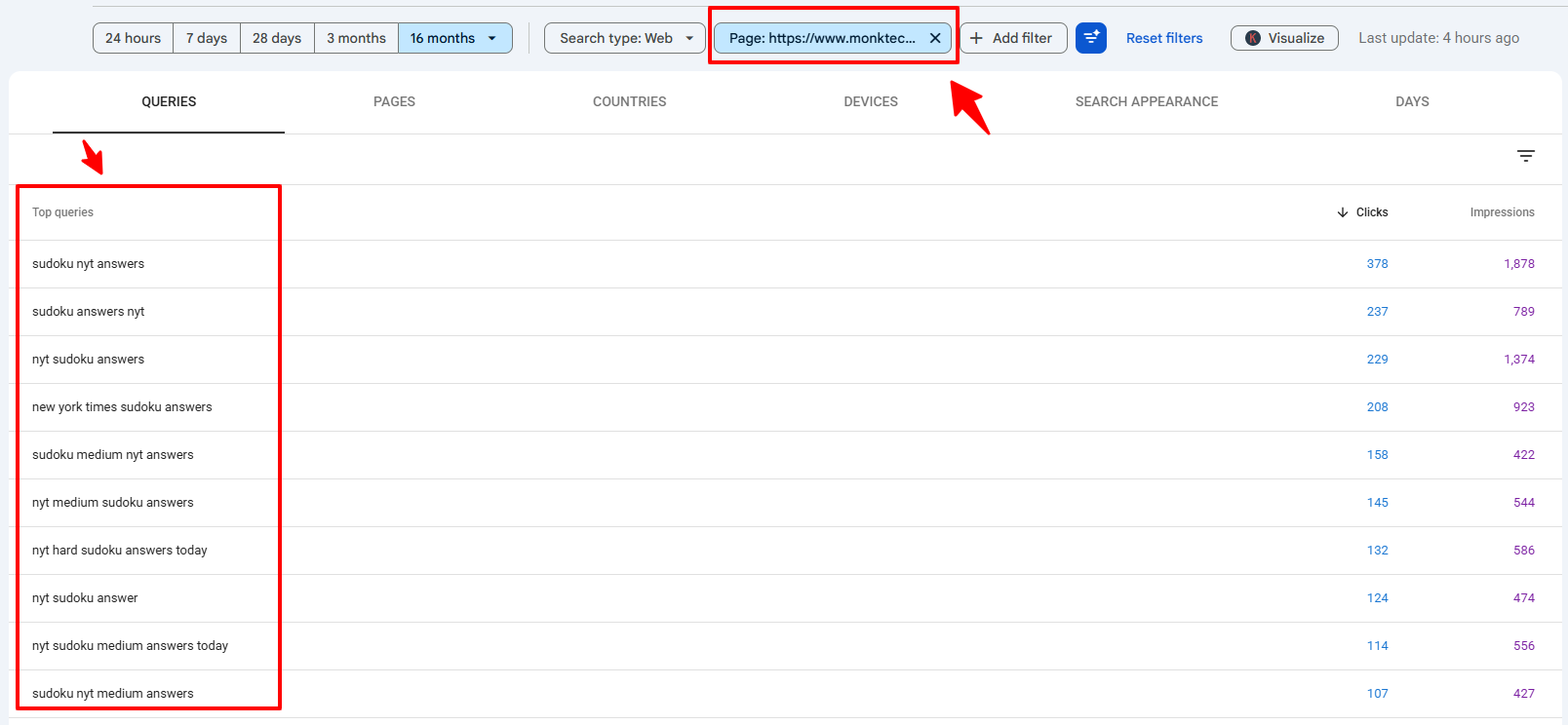Open the Search type: Web dropdown
The image size is (1568, 725).
625,38
